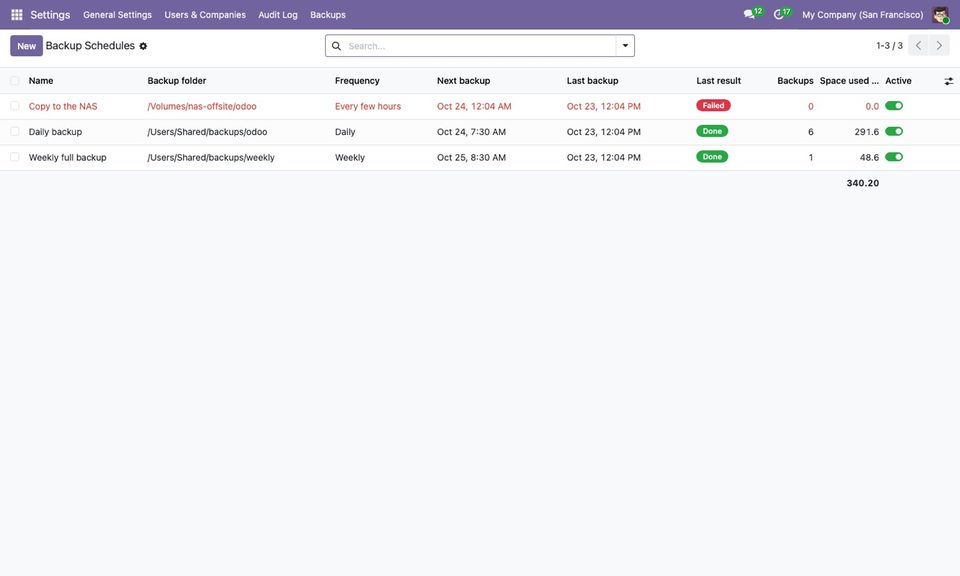960x576 pixels.
Task: Open the Backups menu
Action: [328, 15]
